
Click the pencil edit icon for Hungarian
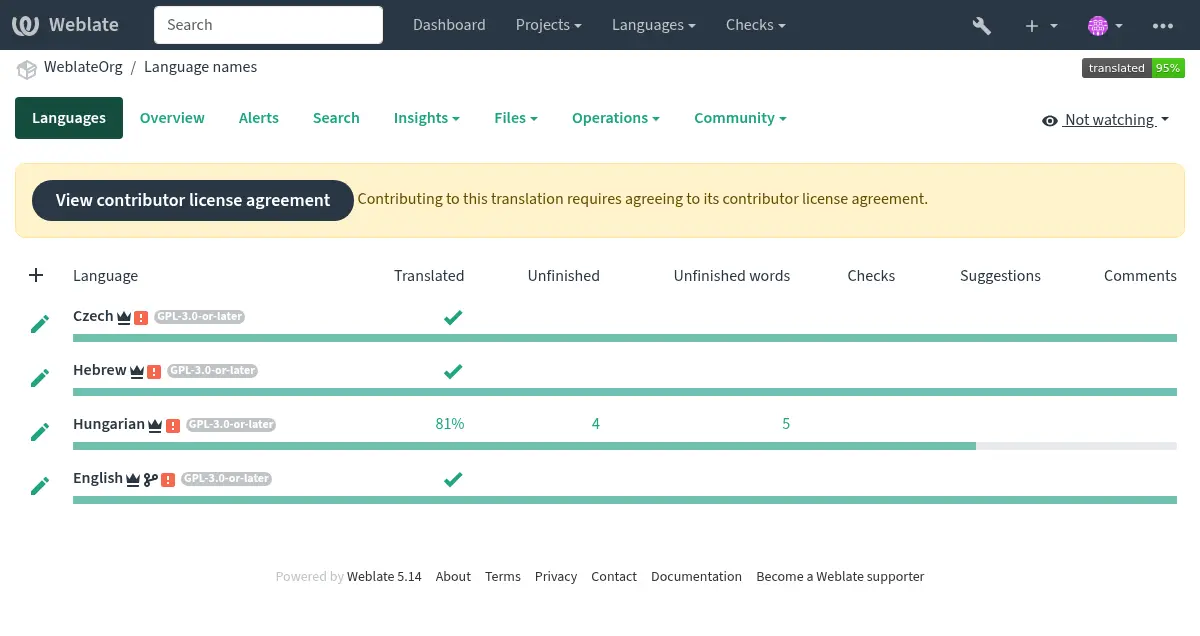coord(39,432)
